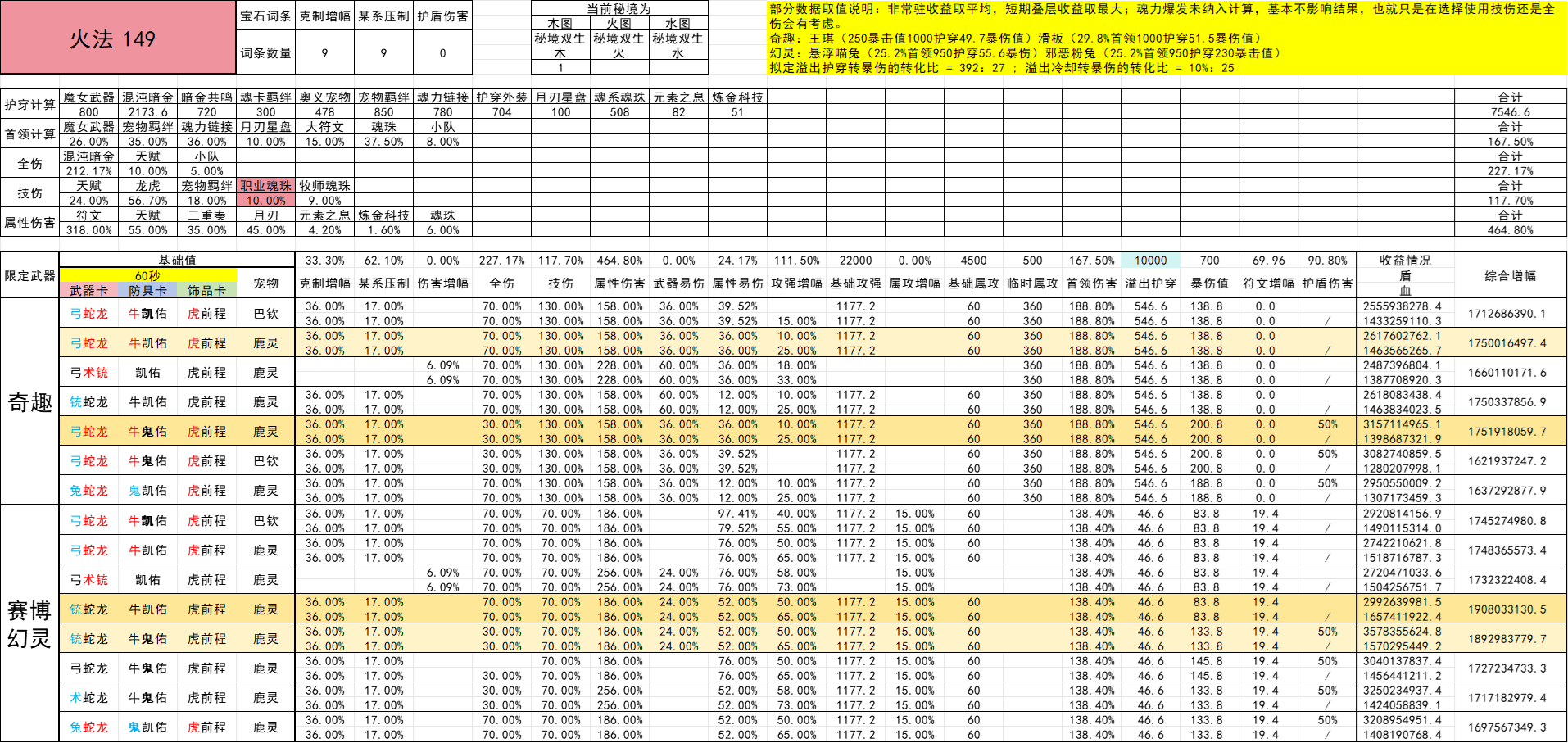
Task: Click the pink highlighted 职业魂珠 cell
Action: 265,185
